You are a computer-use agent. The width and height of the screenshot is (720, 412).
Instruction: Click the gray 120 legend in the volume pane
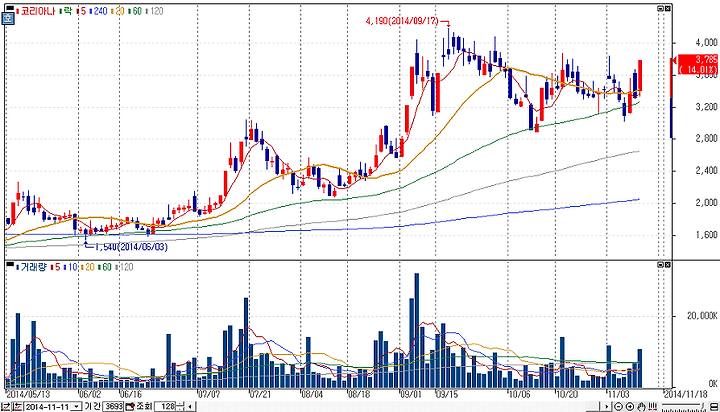coord(124,266)
